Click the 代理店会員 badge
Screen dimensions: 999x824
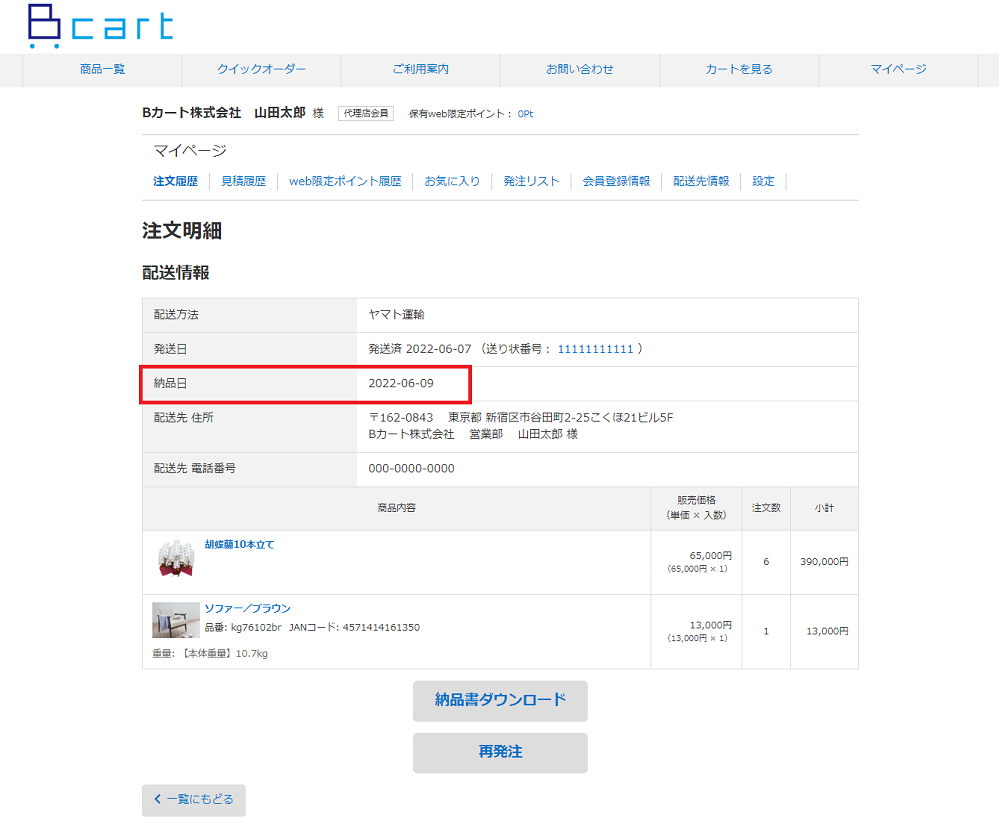(x=366, y=113)
